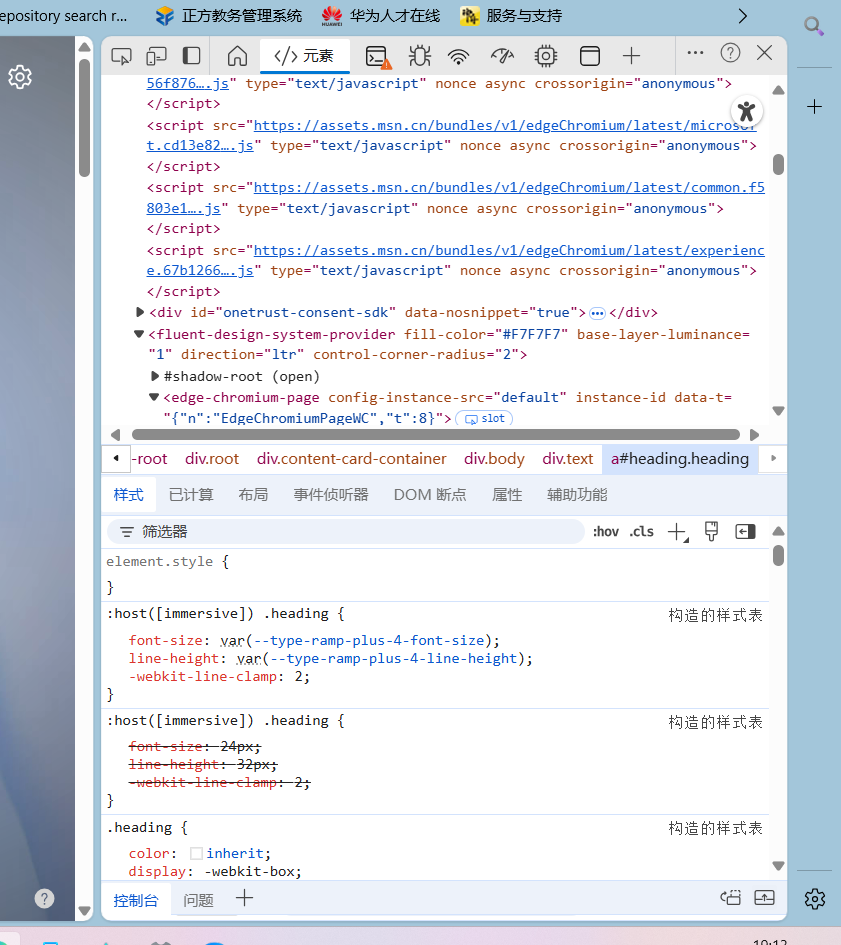Click the browser sidebar plus customize icon
This screenshot has height=945, width=841.
(814, 107)
